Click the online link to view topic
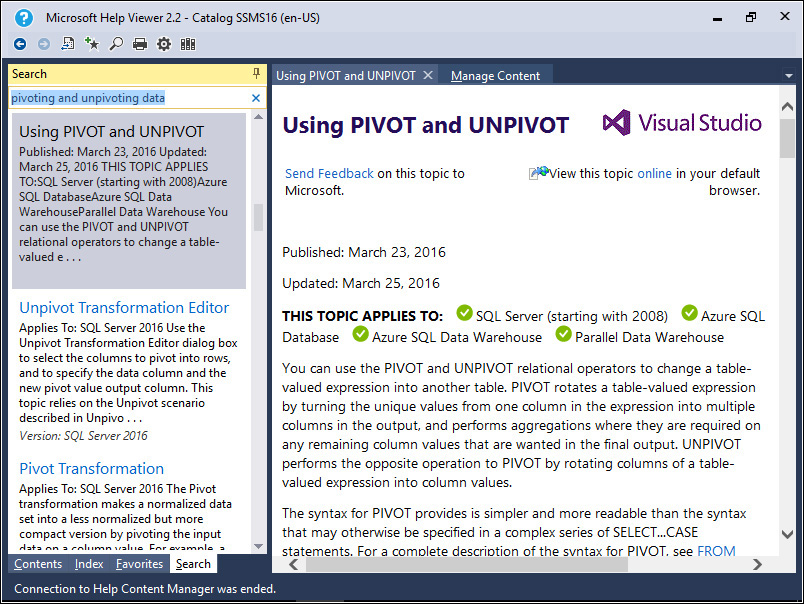 pyautogui.click(x=654, y=174)
